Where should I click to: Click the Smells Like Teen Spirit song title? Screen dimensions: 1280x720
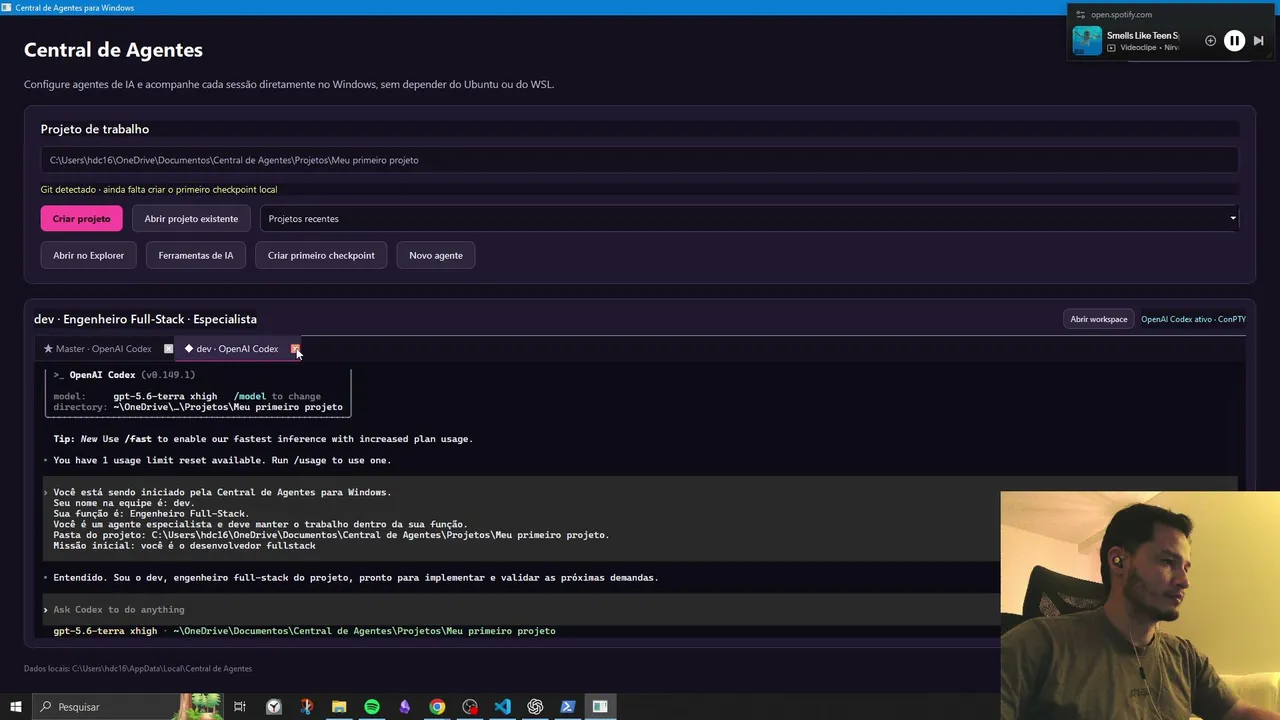pyautogui.click(x=1143, y=36)
